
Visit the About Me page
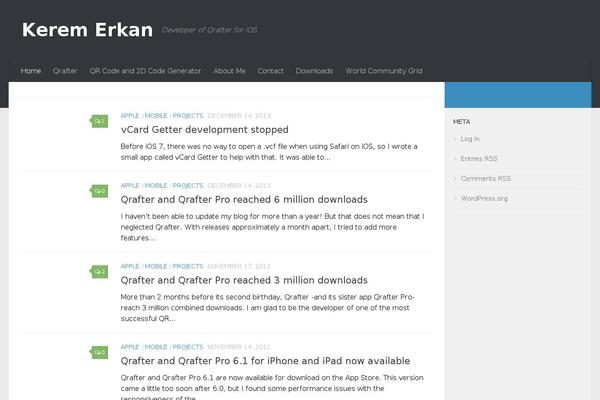[x=229, y=71]
